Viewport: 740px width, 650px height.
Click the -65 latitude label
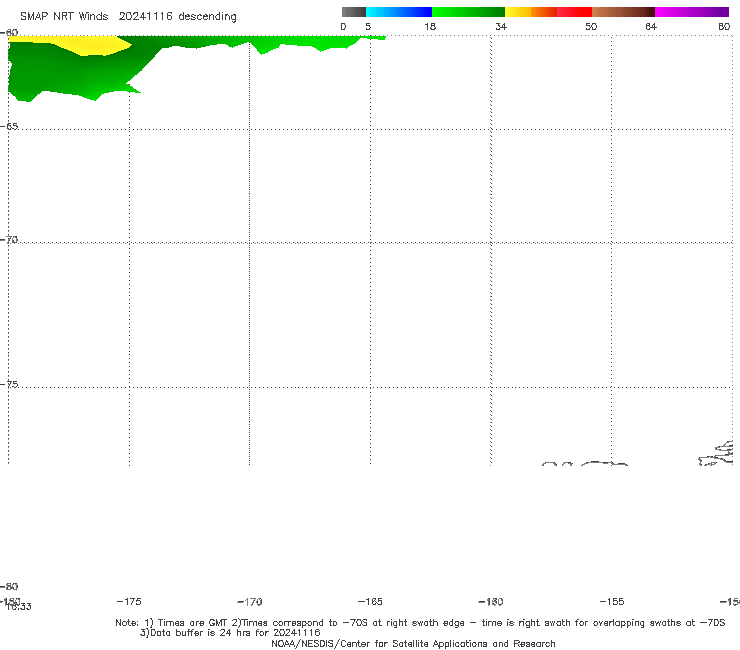(9, 127)
